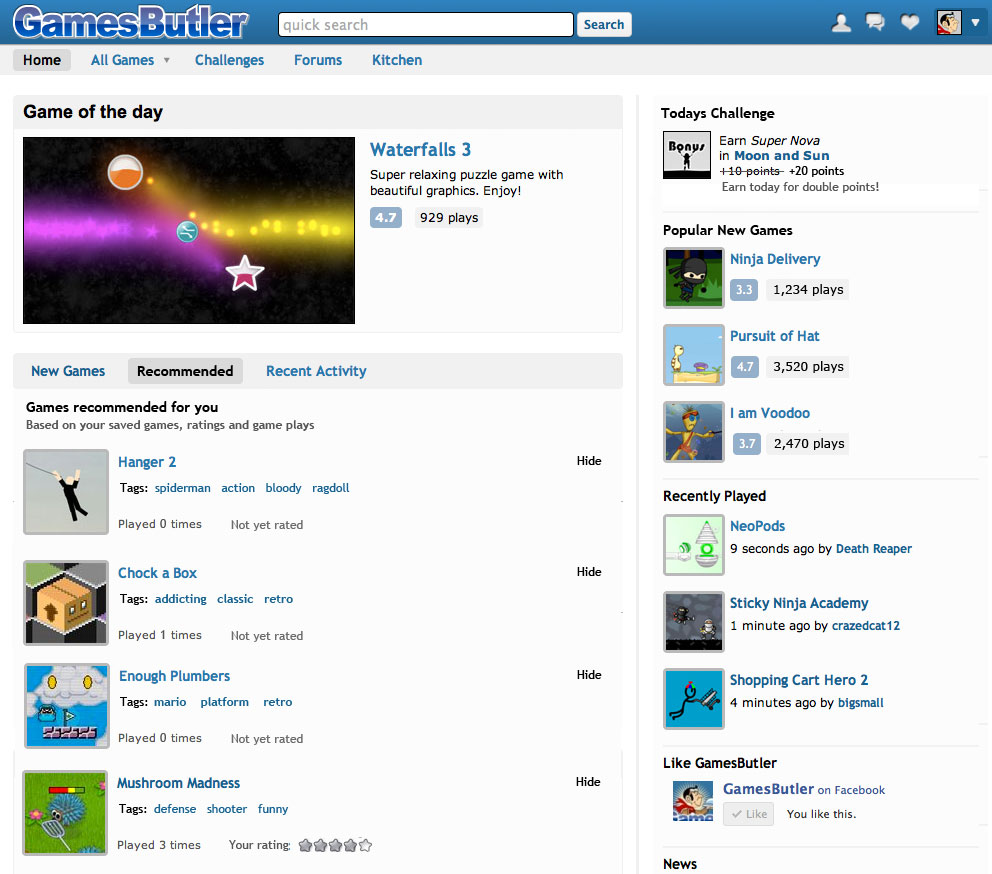Open the messages chat bubble icon
992x874 pixels.
click(x=876, y=23)
